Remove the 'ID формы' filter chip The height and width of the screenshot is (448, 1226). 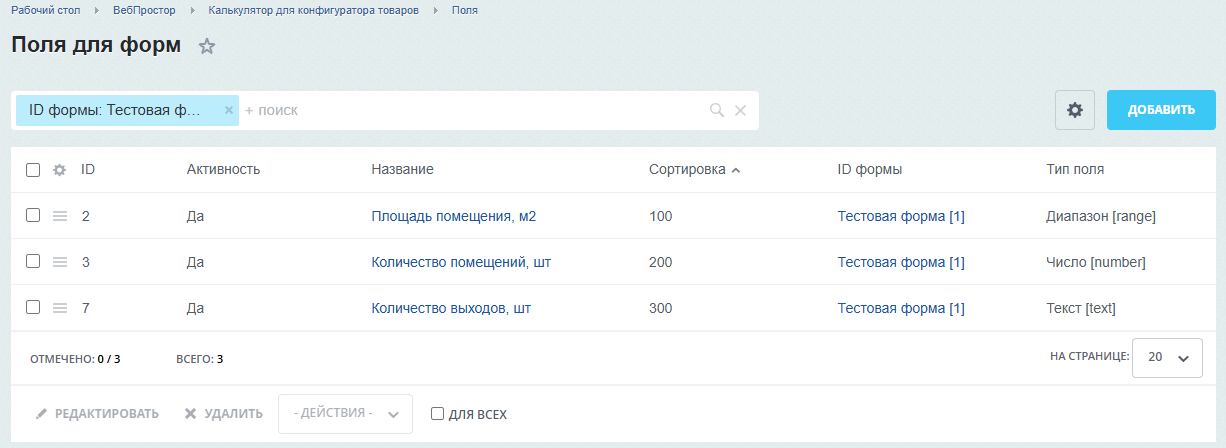[x=228, y=110]
